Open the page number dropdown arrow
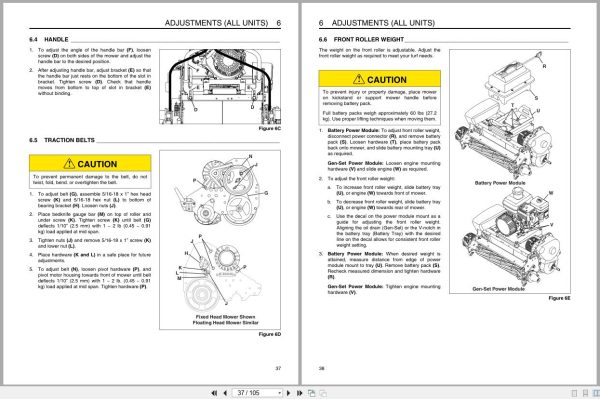The width and height of the screenshot is (600, 399). (x=280, y=393)
